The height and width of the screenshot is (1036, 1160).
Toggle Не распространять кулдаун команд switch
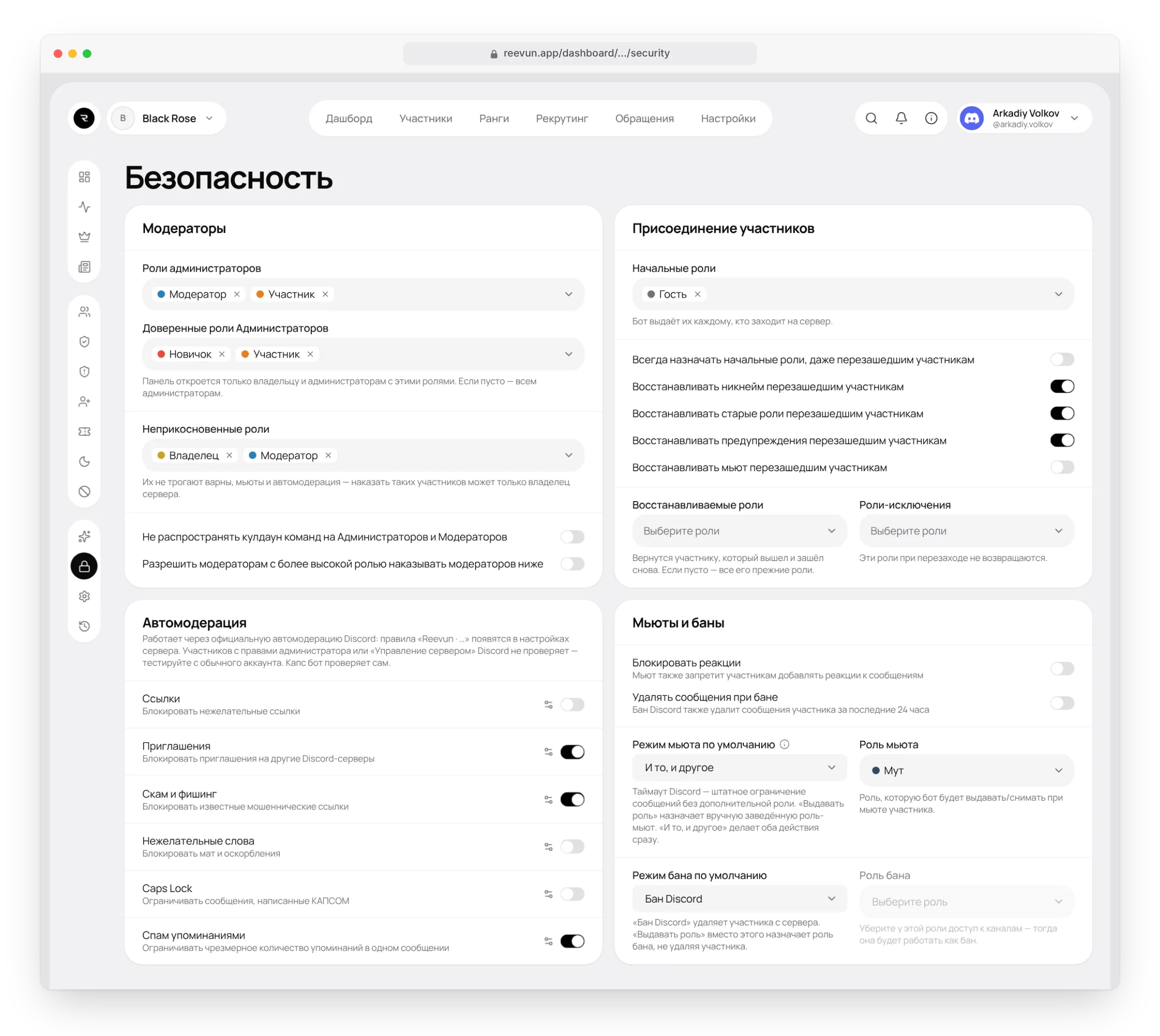pyautogui.click(x=572, y=537)
